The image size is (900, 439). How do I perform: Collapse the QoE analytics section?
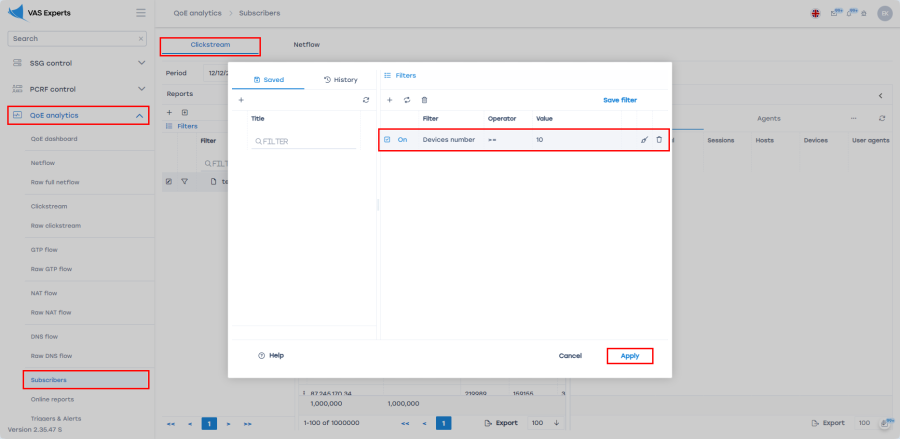click(140, 116)
